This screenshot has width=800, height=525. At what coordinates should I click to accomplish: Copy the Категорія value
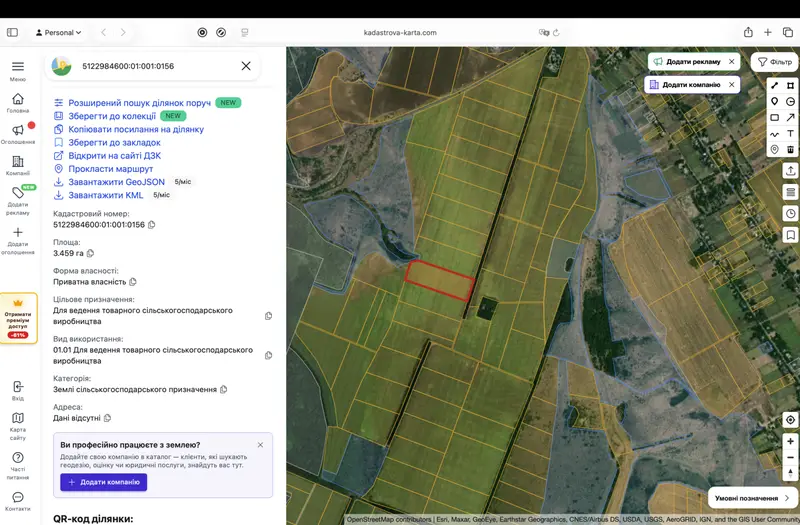click(x=223, y=389)
